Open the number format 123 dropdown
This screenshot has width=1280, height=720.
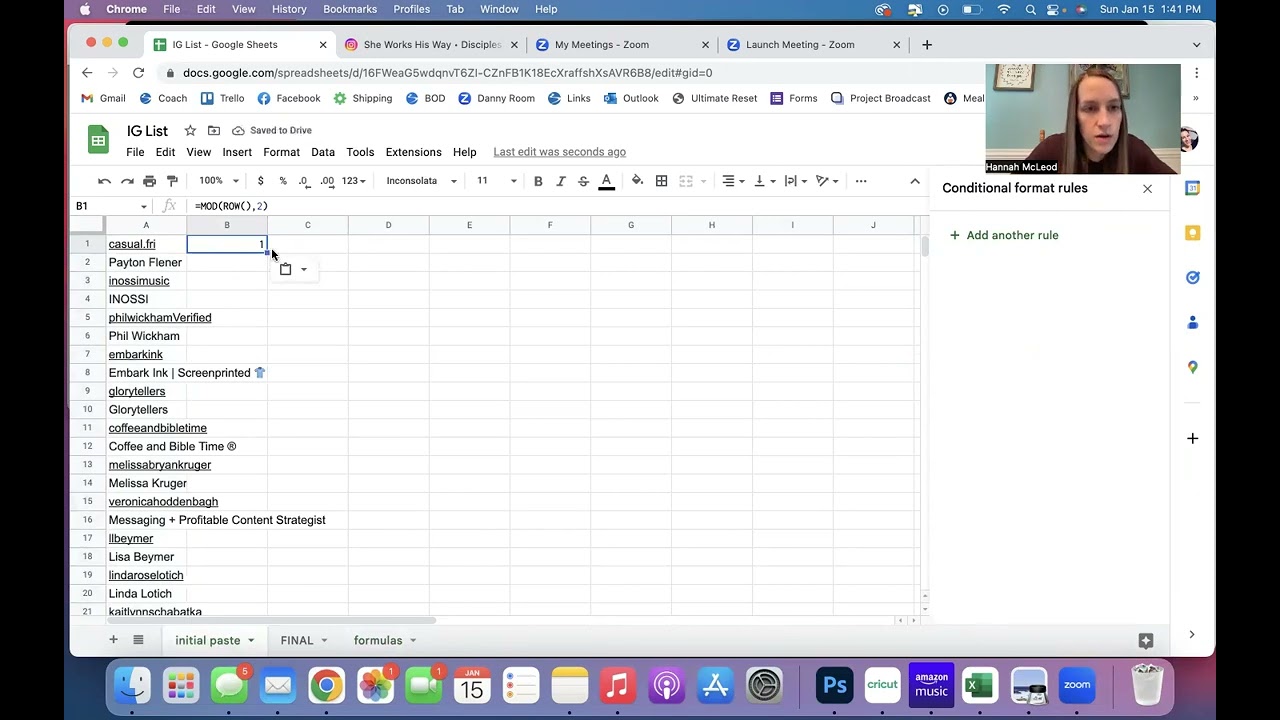(355, 181)
